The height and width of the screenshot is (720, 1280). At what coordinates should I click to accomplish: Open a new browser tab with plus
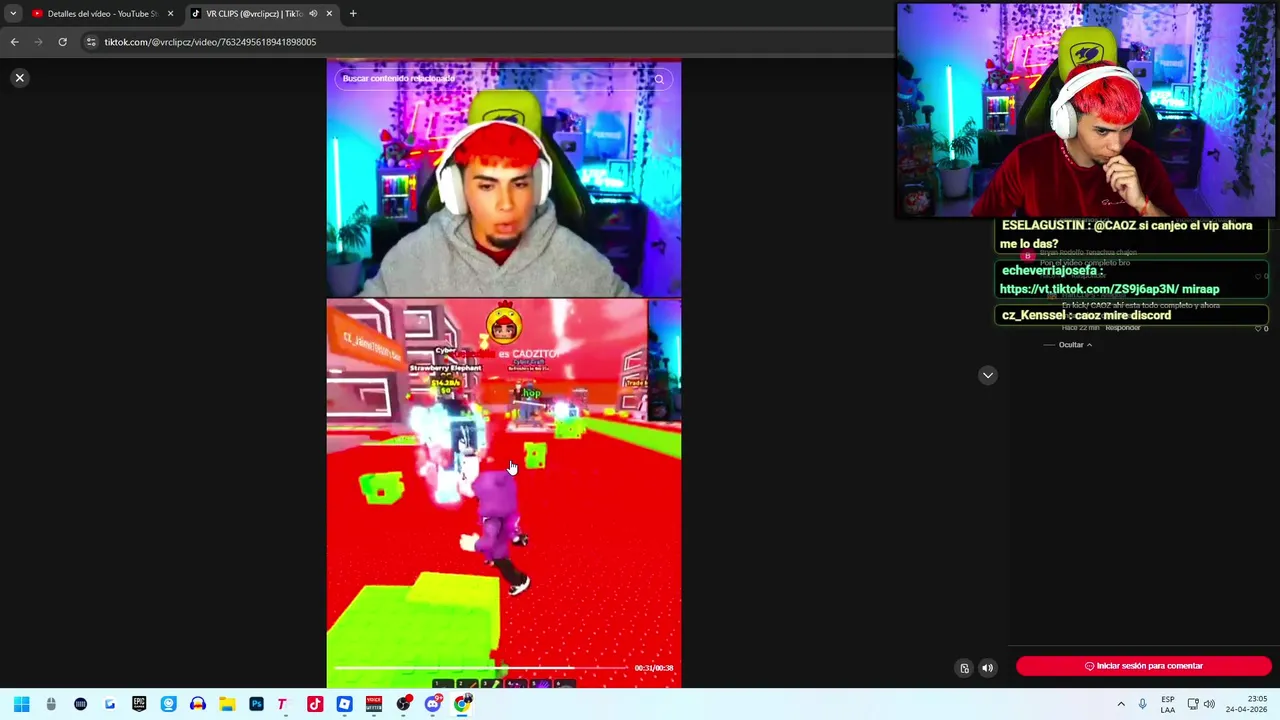[353, 14]
